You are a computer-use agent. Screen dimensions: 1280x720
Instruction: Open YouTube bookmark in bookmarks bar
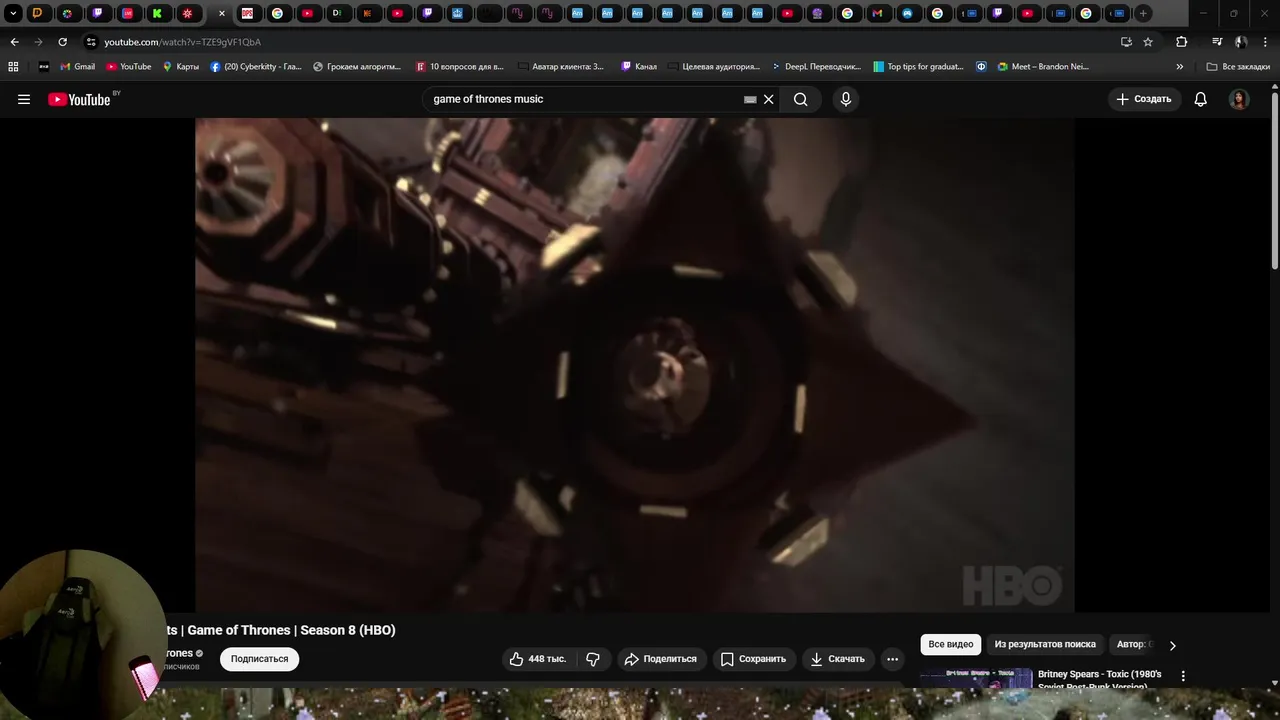pos(129,67)
